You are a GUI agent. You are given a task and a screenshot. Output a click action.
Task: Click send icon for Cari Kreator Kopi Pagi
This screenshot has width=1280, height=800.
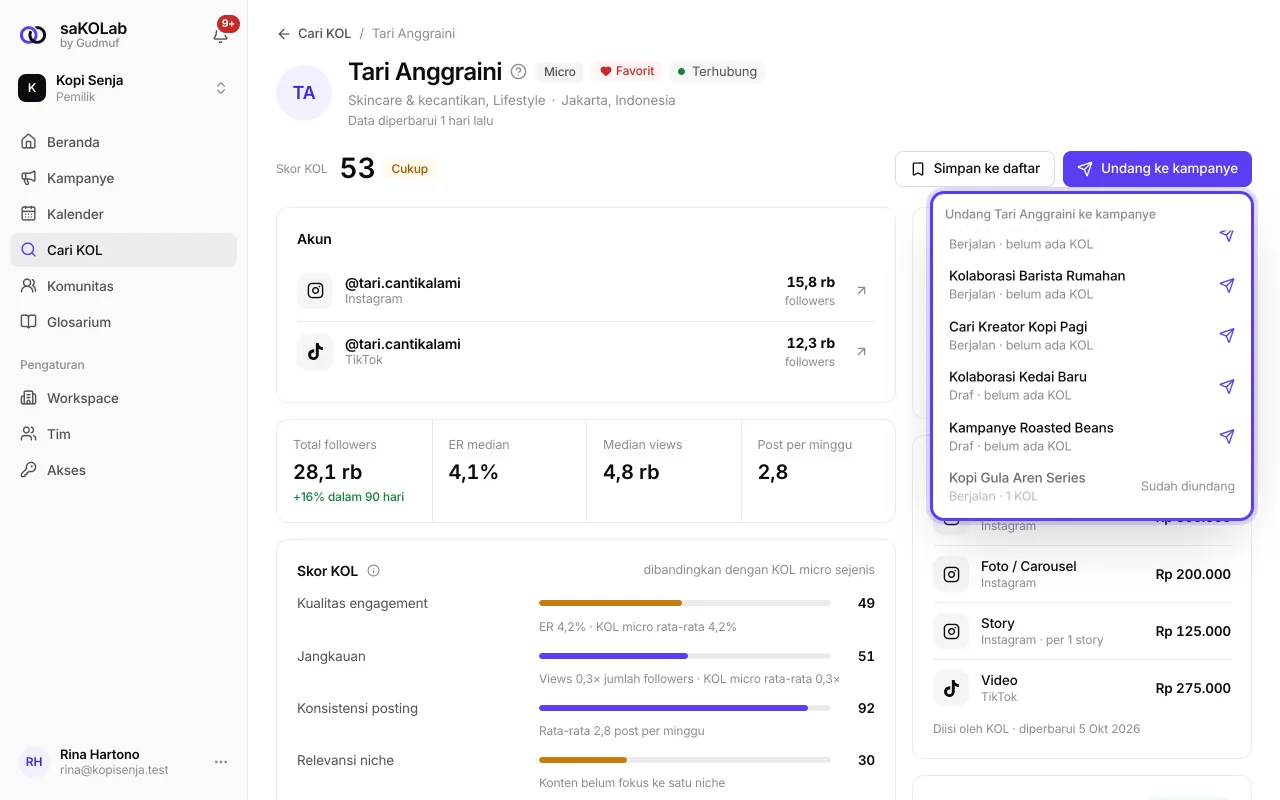[x=1227, y=336]
